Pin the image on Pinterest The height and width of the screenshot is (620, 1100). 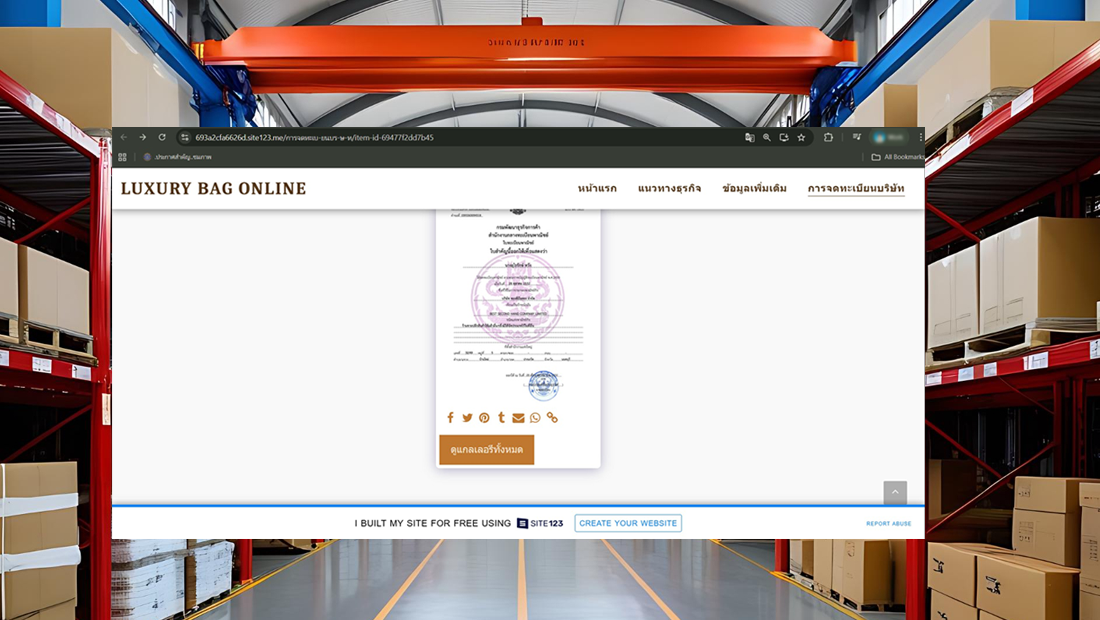(x=484, y=418)
